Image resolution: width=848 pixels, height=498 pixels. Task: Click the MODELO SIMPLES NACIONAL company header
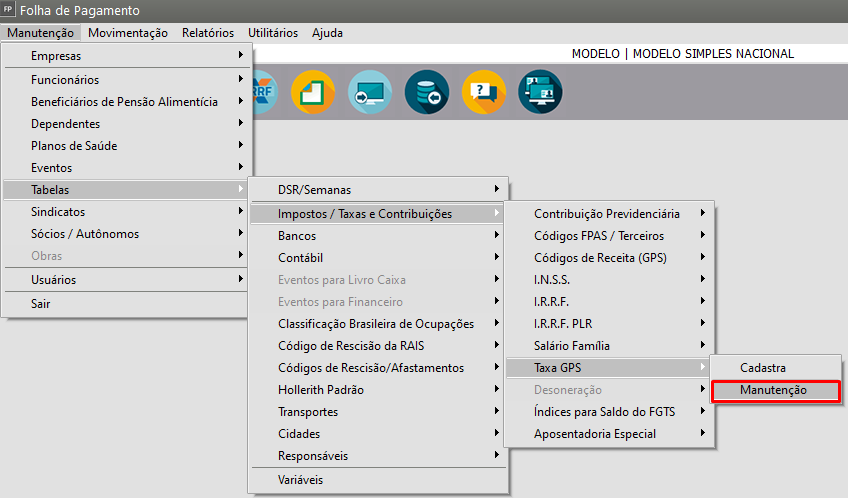(x=682, y=54)
